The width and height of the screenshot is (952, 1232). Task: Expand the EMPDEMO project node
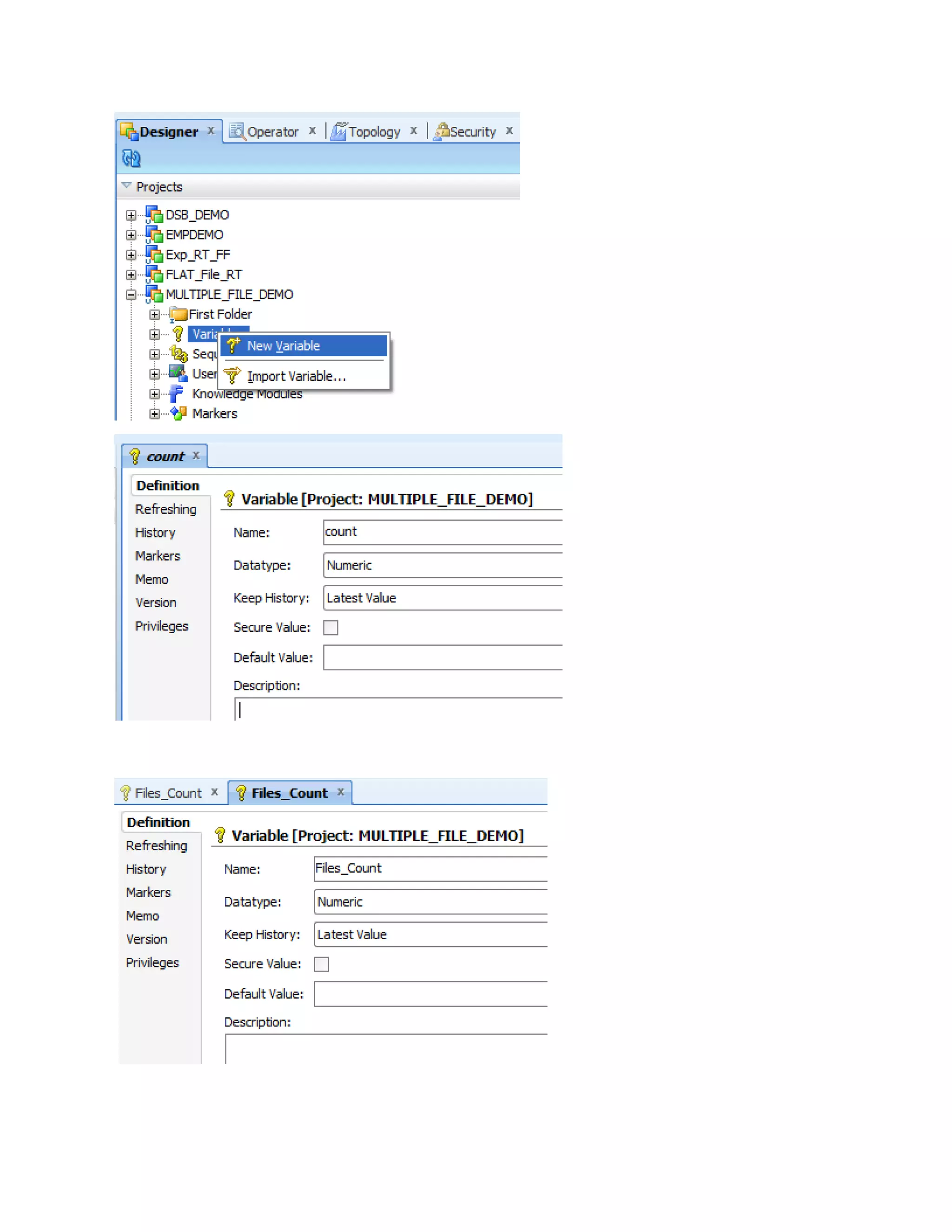tap(131, 235)
